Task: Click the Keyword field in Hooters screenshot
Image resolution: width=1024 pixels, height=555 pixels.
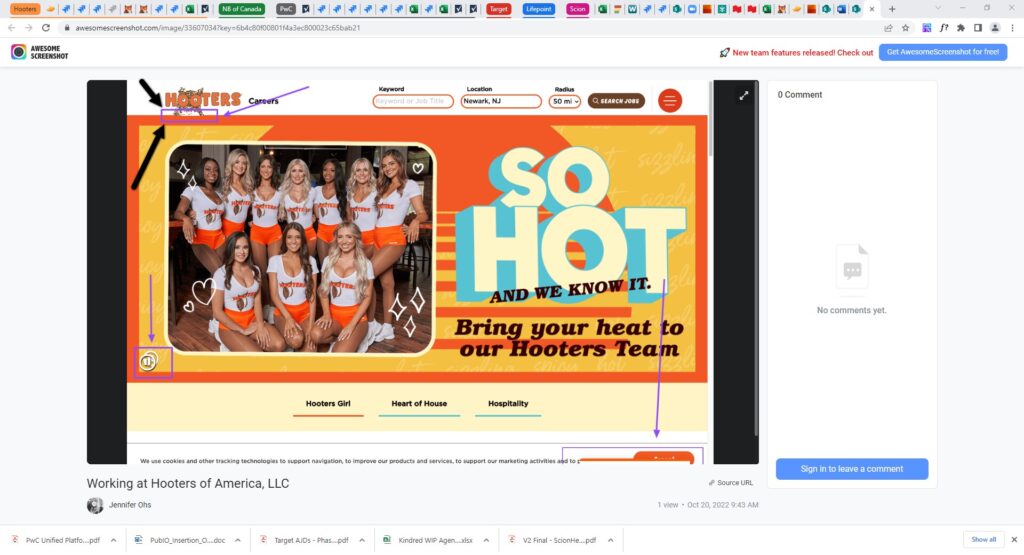Action: [x=413, y=101]
